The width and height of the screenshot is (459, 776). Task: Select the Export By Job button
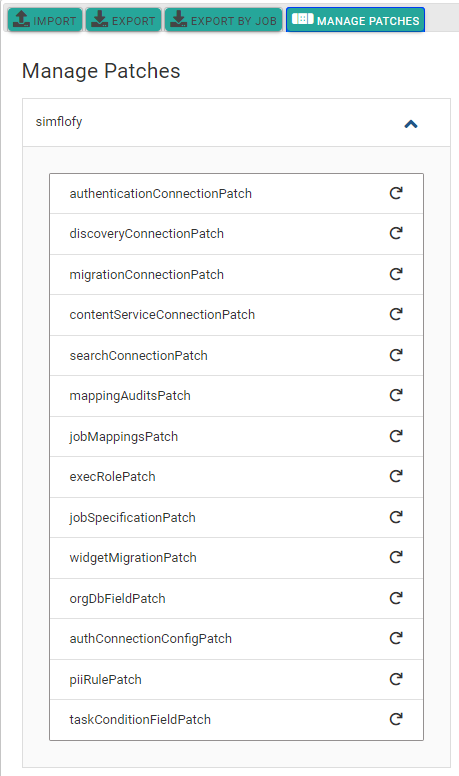click(x=224, y=20)
